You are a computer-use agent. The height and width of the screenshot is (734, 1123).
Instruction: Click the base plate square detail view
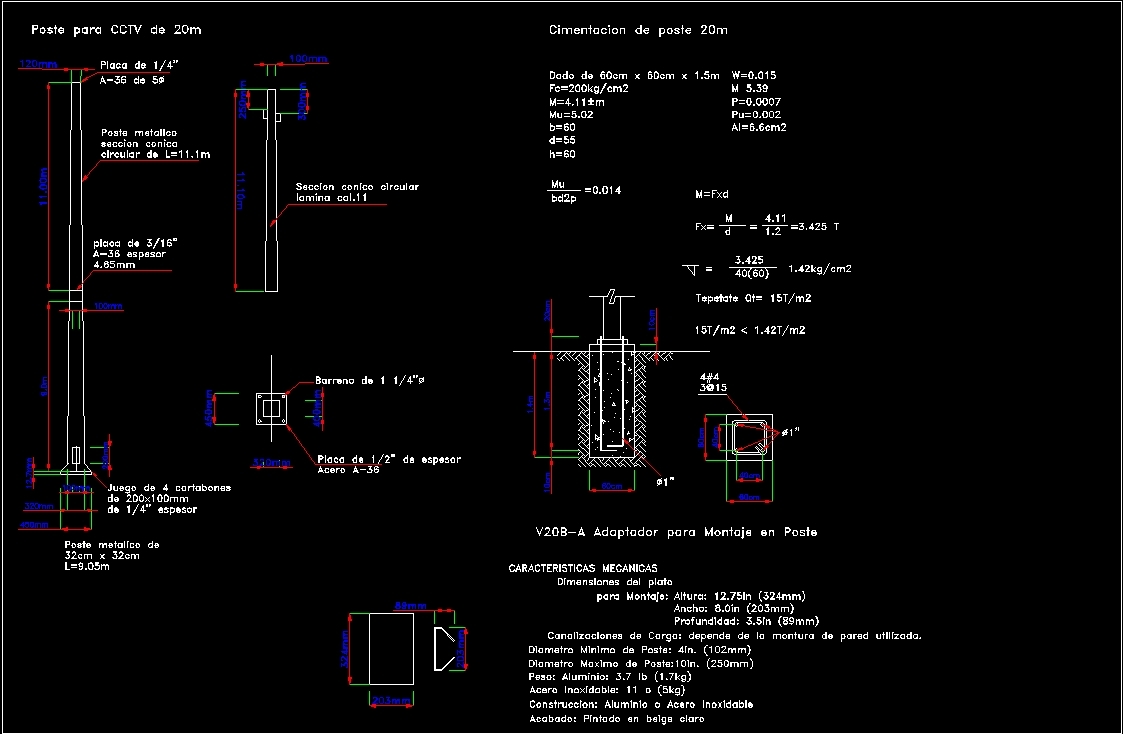coord(271,407)
